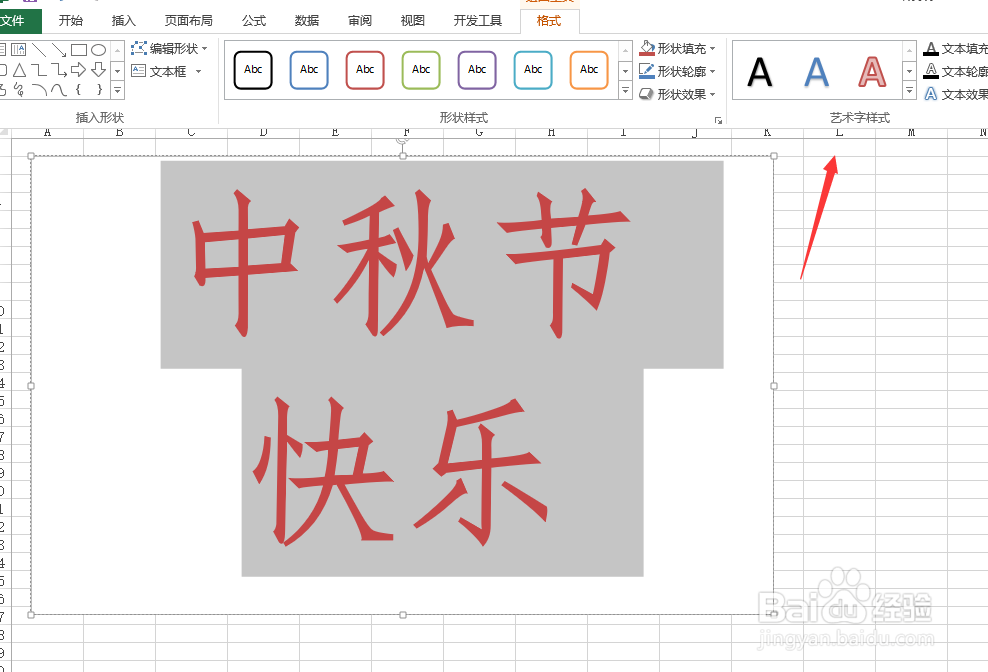Switch to the 开始 (Home) tab

tap(71, 21)
